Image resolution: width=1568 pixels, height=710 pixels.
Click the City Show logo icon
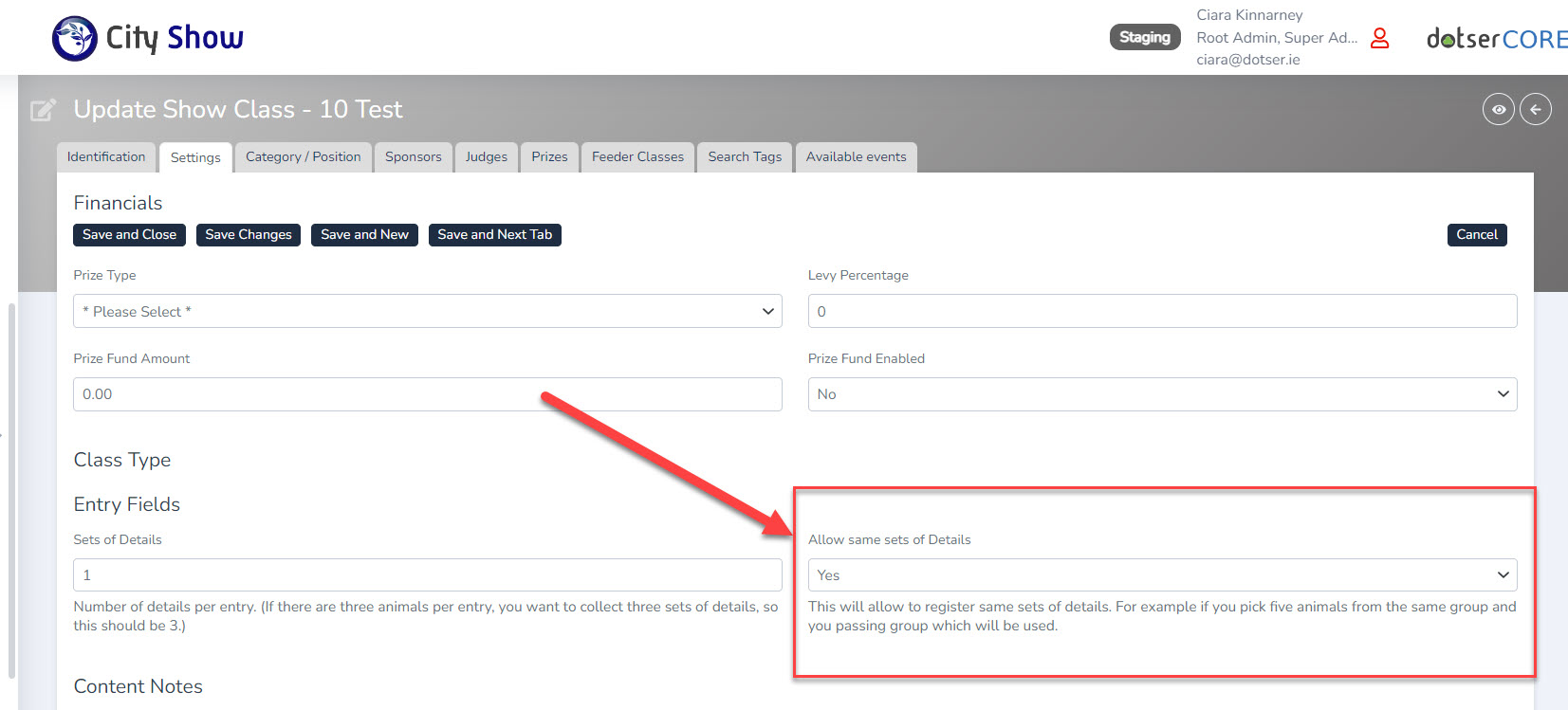click(74, 38)
